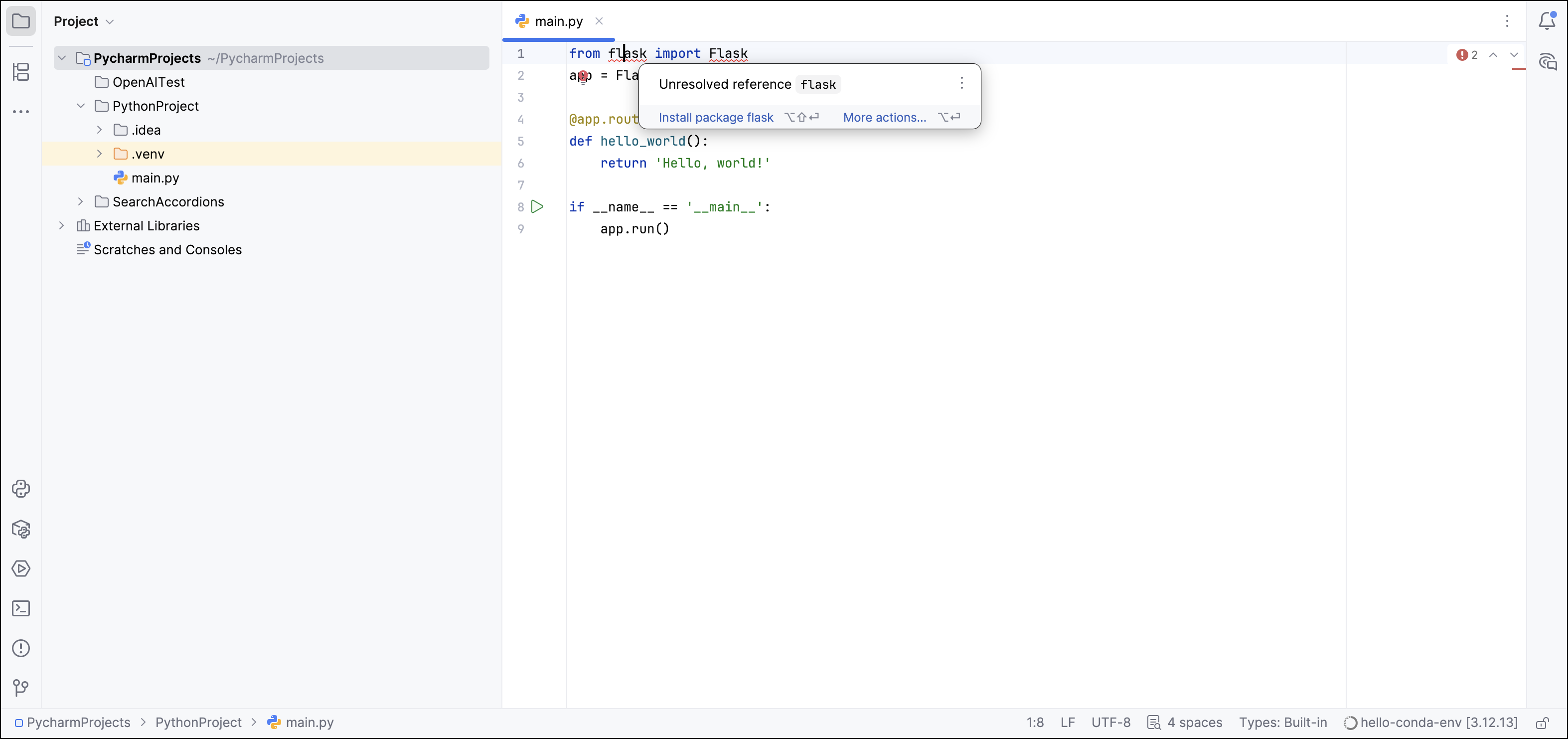Expand the .idea folder
This screenshot has height=739, width=1568.
point(99,130)
